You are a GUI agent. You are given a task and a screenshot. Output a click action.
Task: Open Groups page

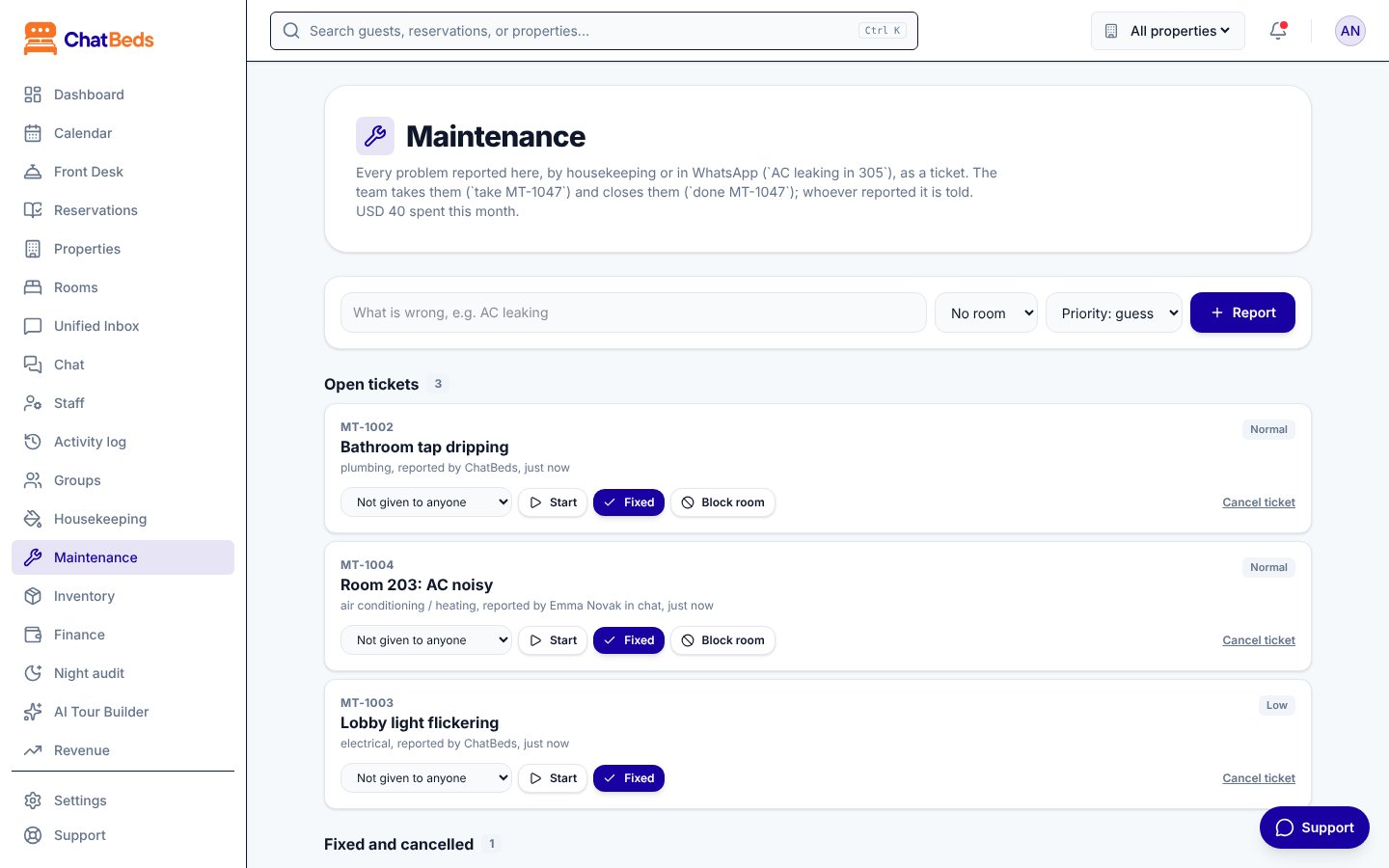pos(123,480)
